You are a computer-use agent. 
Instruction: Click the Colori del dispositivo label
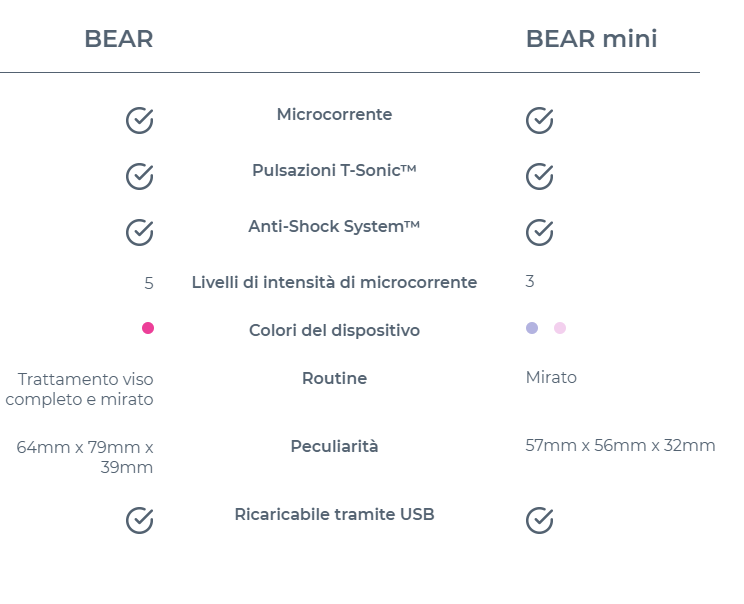click(334, 331)
